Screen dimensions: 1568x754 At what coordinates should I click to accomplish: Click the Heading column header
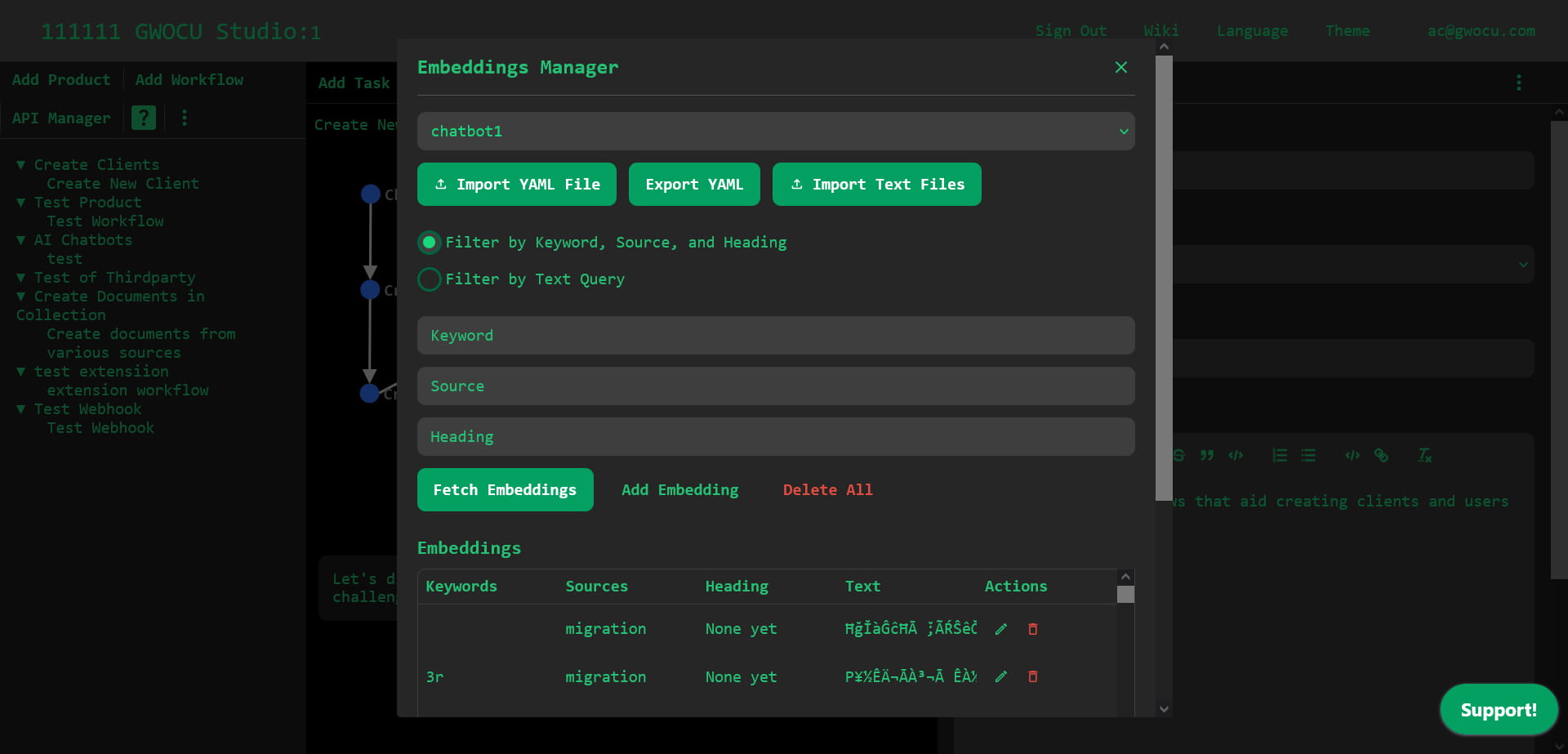click(737, 587)
